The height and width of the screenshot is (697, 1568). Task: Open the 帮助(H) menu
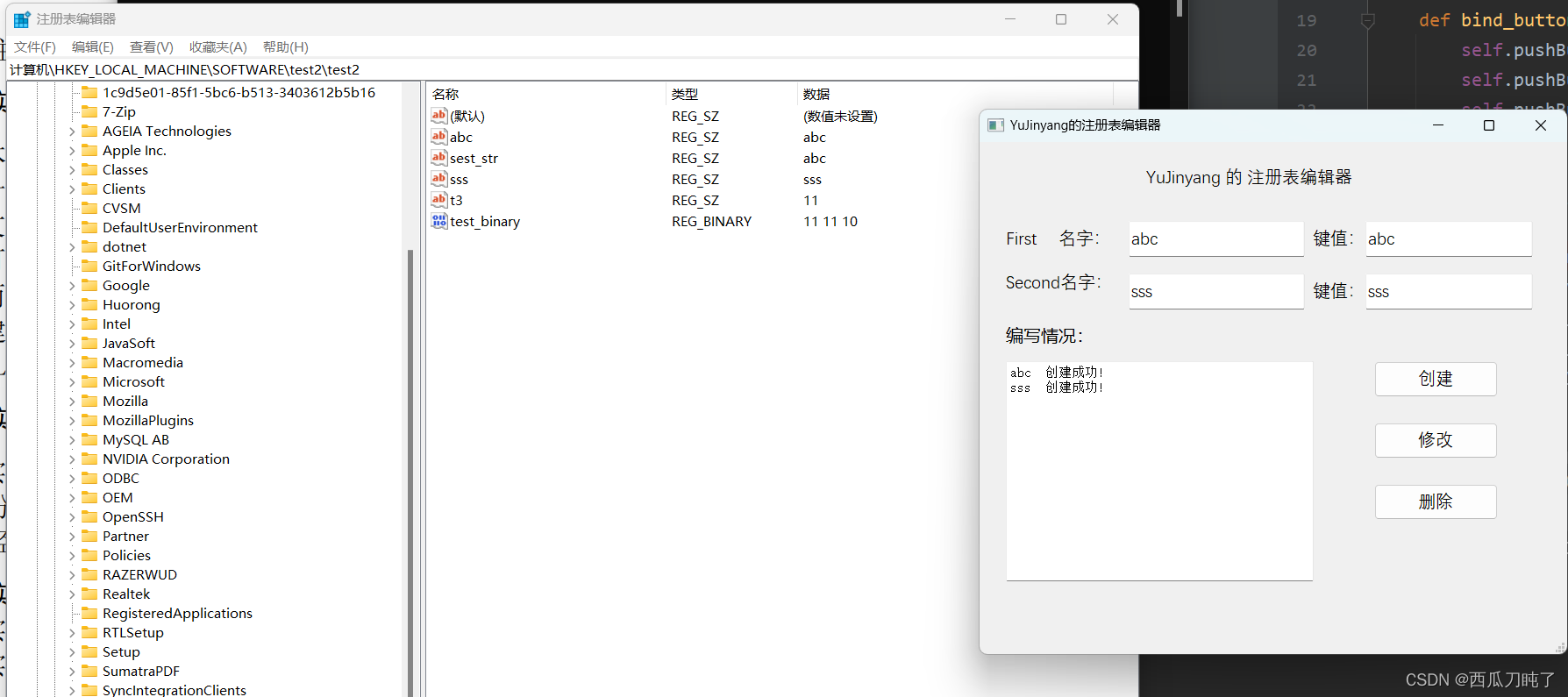pos(286,47)
